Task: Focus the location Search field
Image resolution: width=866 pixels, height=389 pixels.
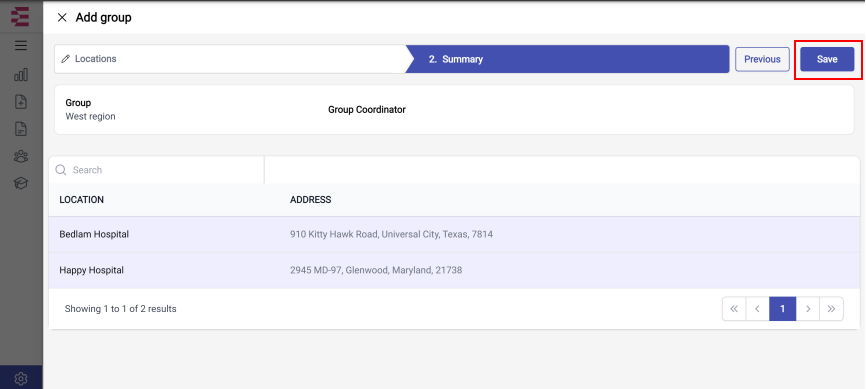Action: pos(157,170)
